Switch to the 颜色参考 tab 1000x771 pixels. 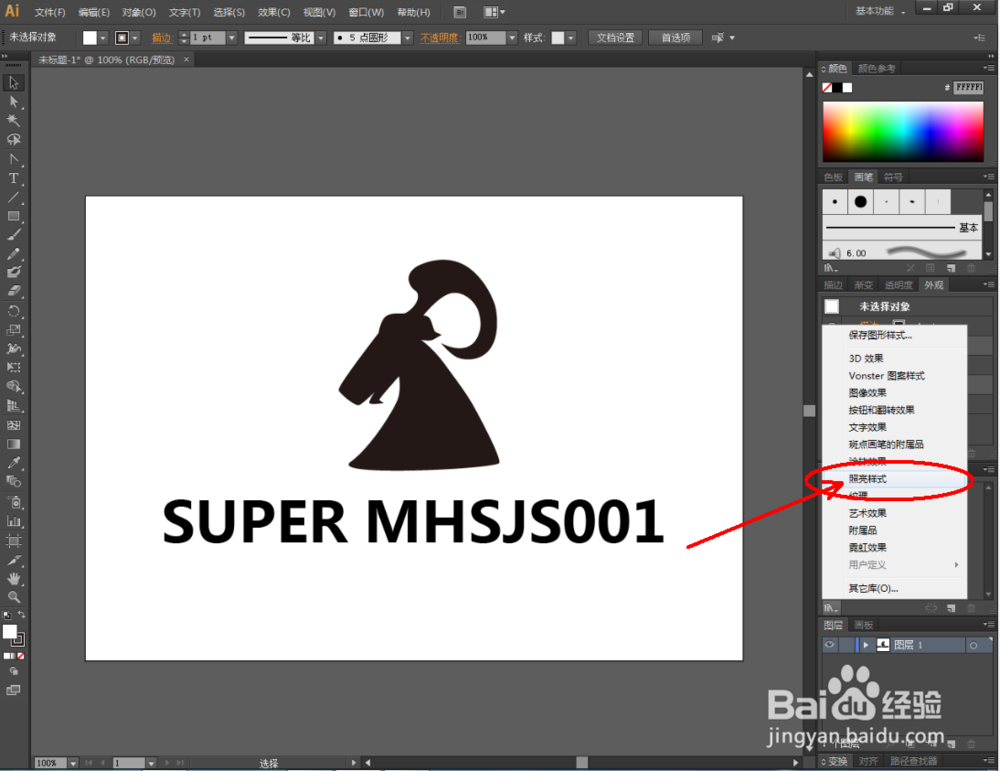(876, 68)
